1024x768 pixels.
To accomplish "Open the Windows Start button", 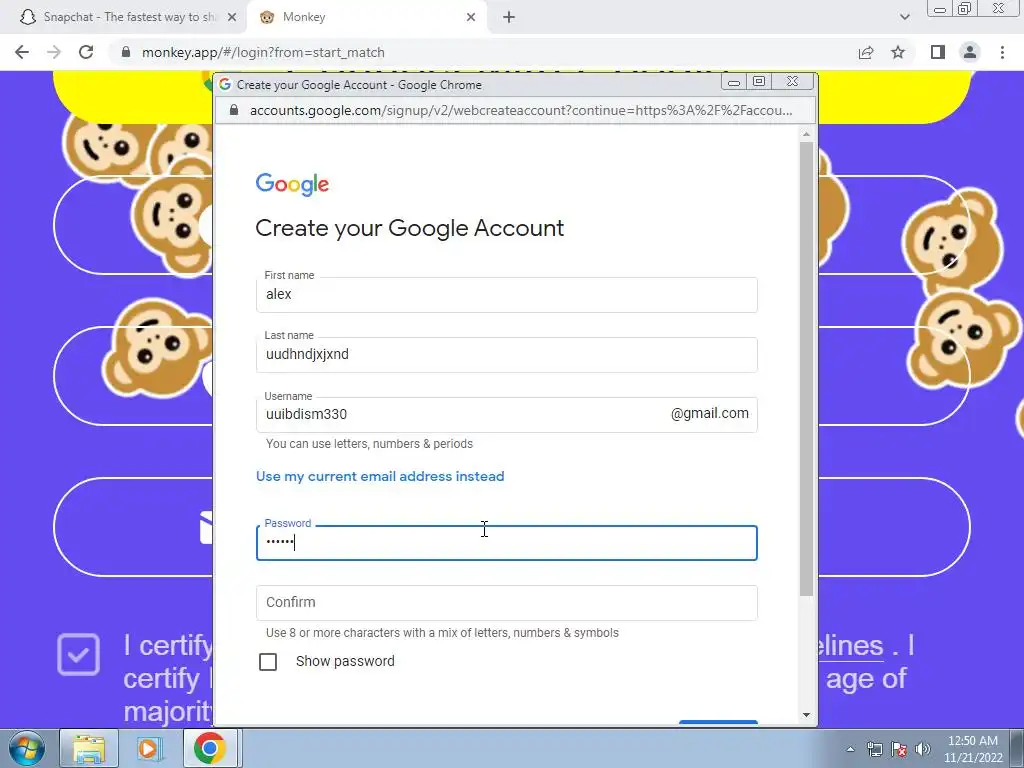I will 26,749.
